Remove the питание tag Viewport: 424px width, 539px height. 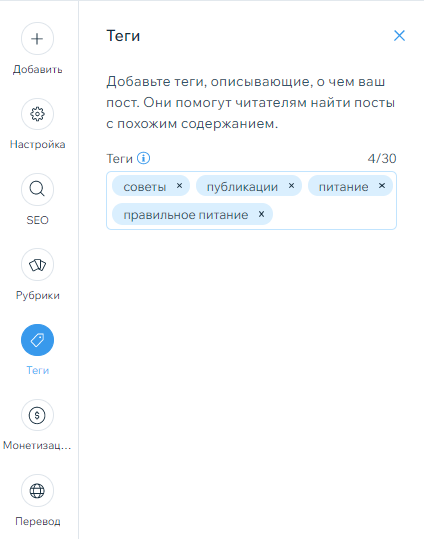coord(382,186)
